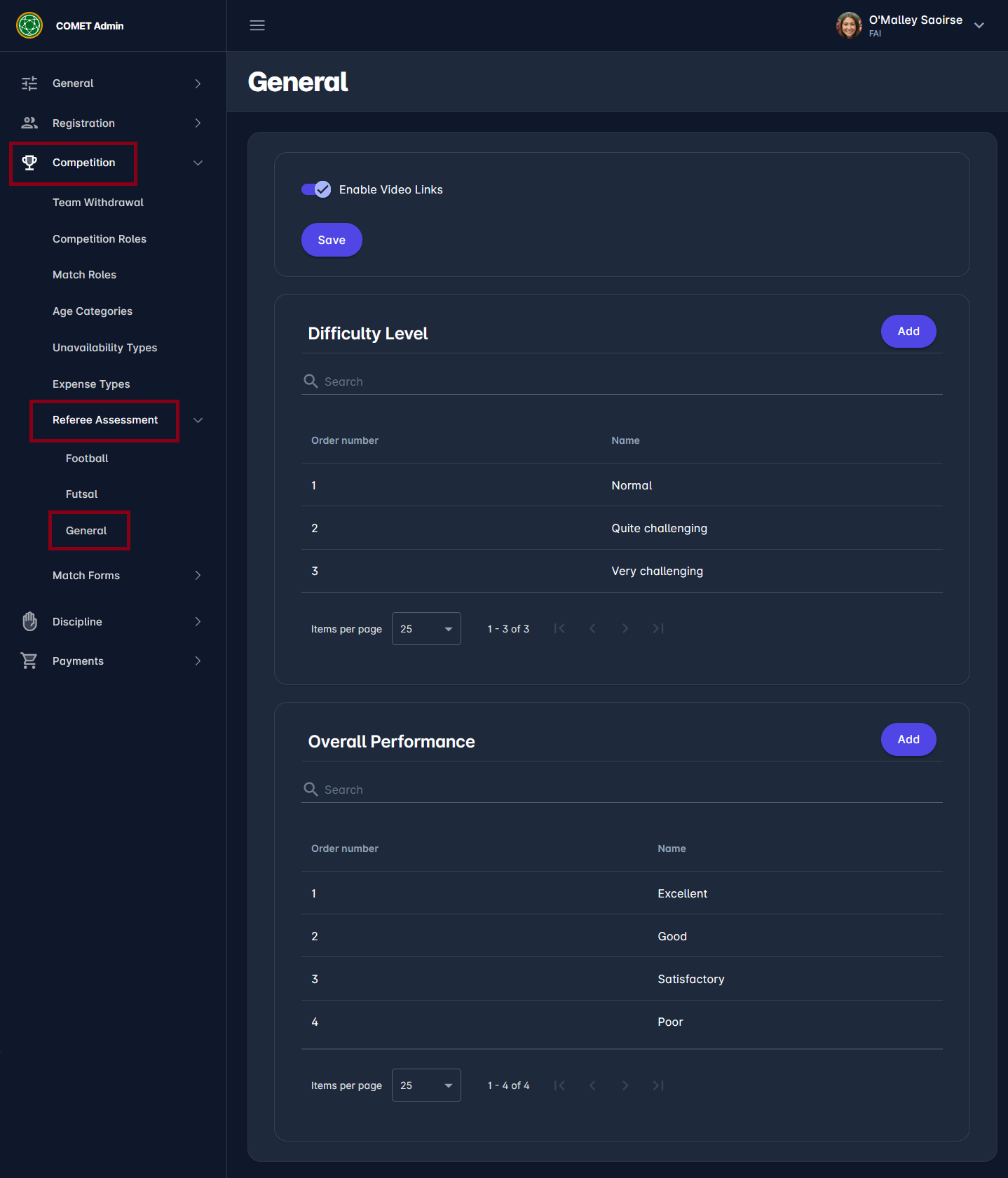Select Age Categories in sidebar

click(x=93, y=311)
